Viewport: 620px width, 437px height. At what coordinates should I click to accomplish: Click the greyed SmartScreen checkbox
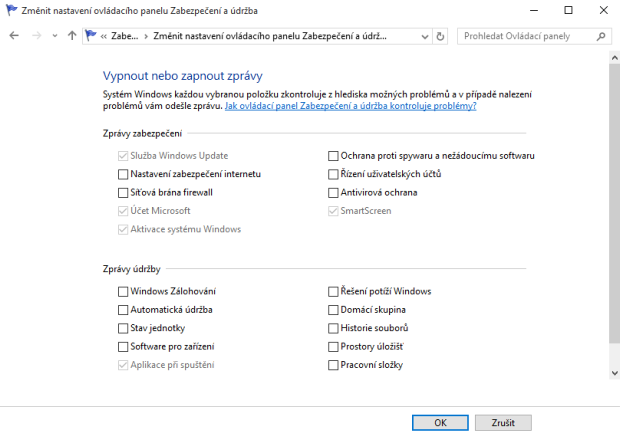coord(333,211)
